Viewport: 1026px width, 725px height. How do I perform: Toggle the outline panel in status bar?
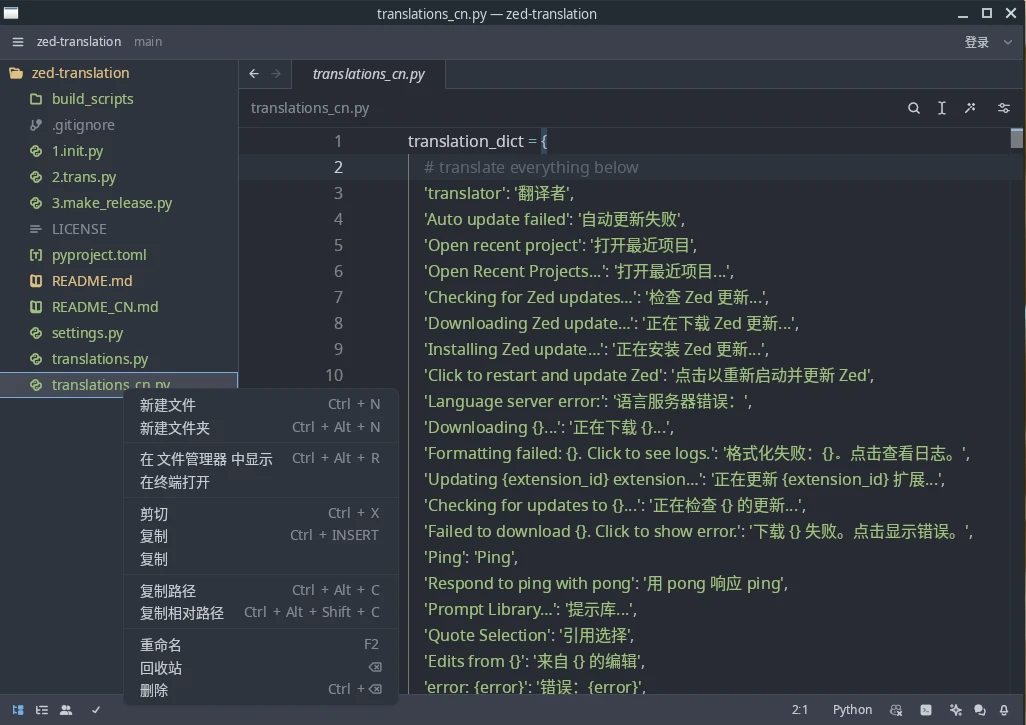pos(42,710)
